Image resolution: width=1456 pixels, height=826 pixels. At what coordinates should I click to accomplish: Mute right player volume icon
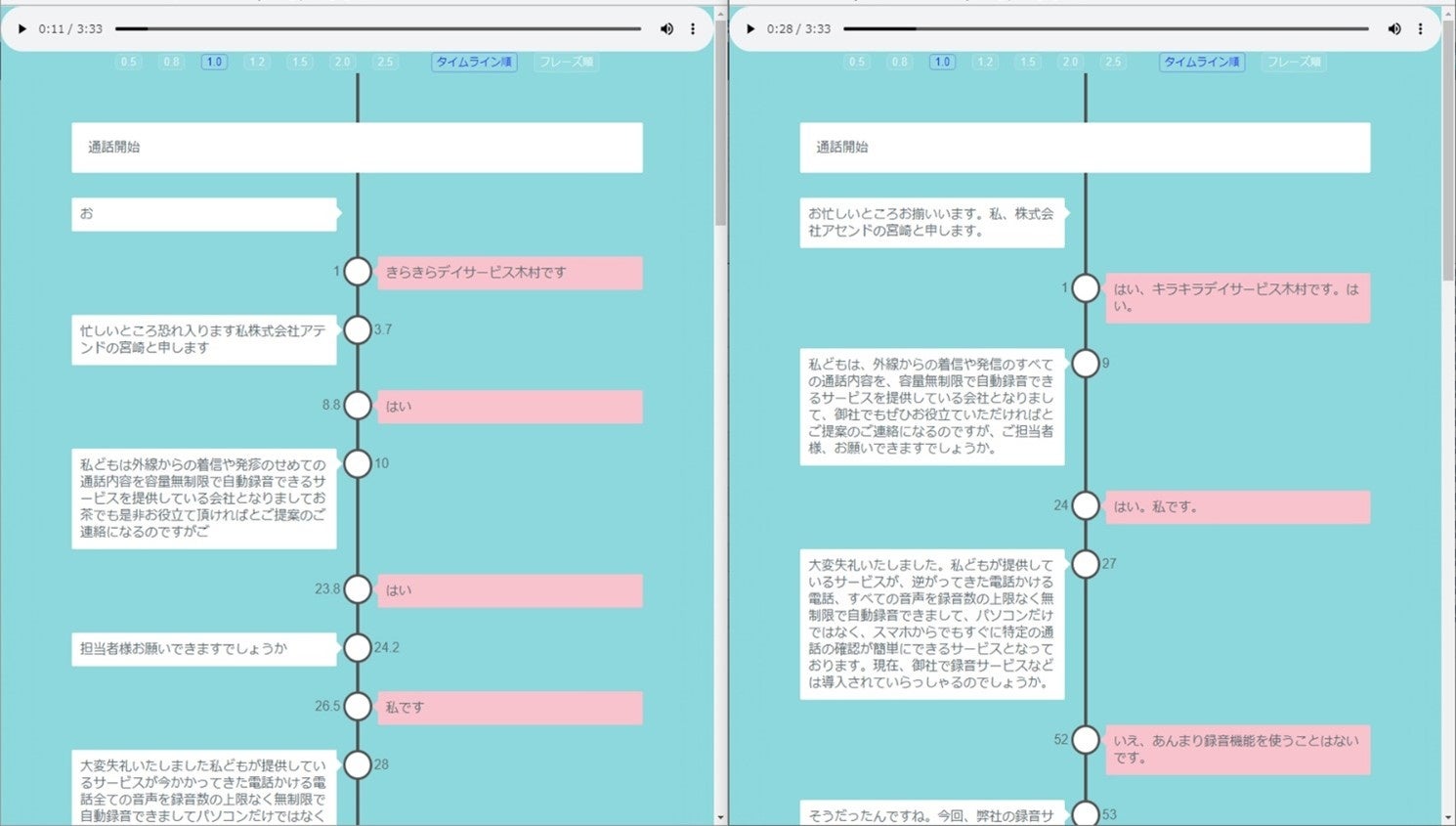click(1394, 29)
